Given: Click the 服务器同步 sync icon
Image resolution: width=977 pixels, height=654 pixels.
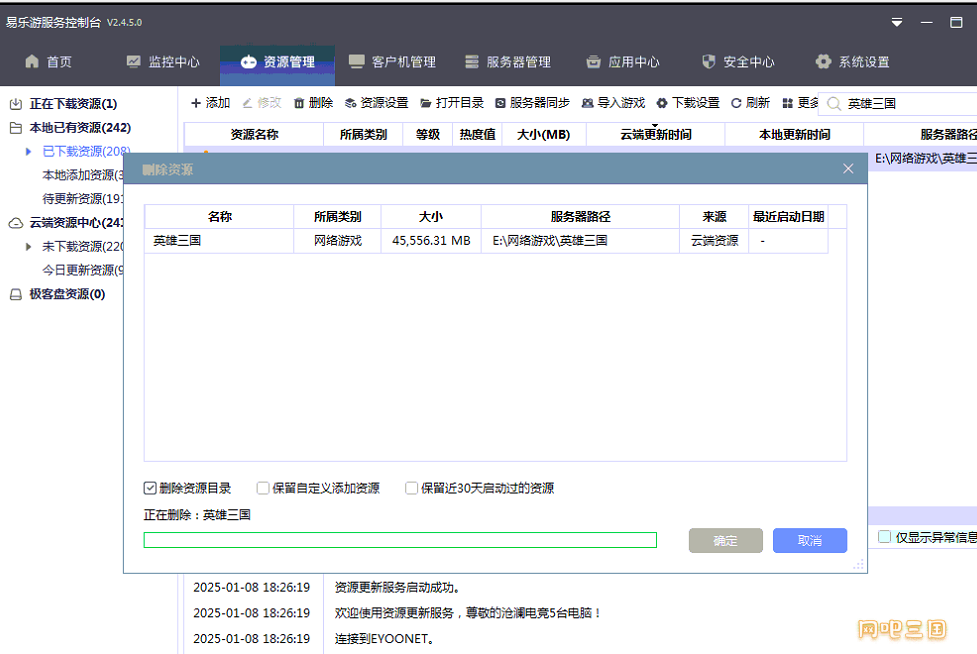Looking at the screenshot, I should [500, 103].
